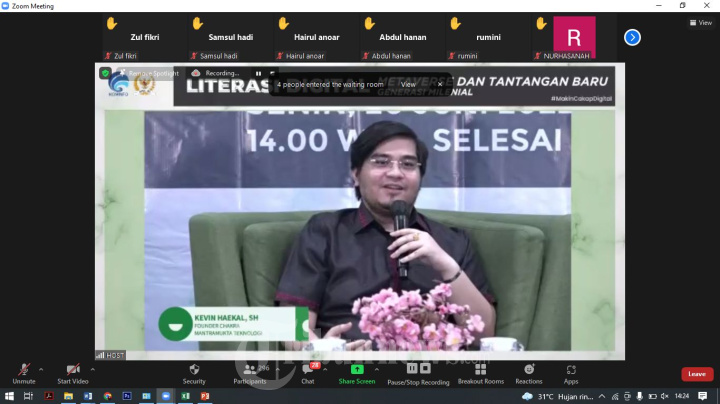
Task: Click View in waiting room notification
Action: (x=408, y=85)
